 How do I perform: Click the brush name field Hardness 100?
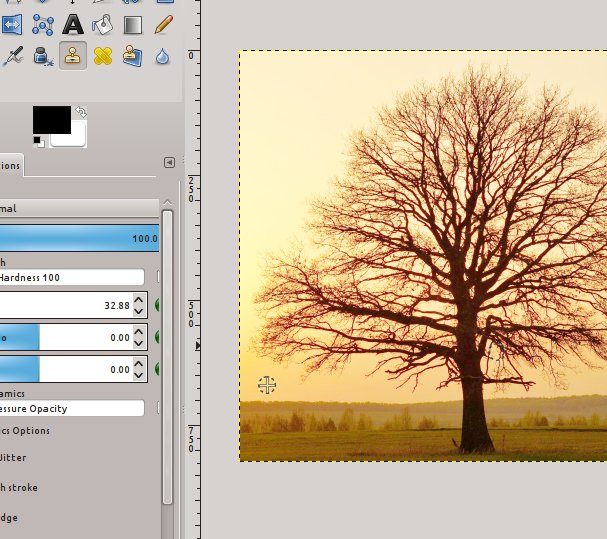click(x=72, y=277)
